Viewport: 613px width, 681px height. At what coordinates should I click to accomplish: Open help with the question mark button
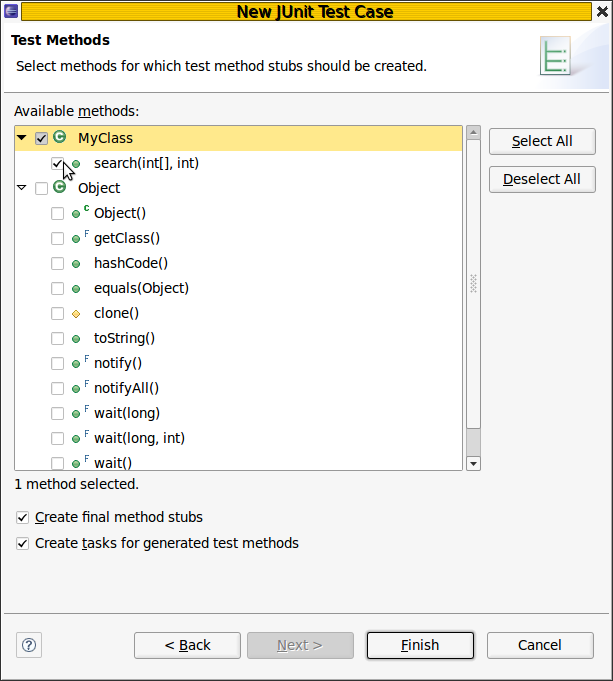[x=29, y=645]
